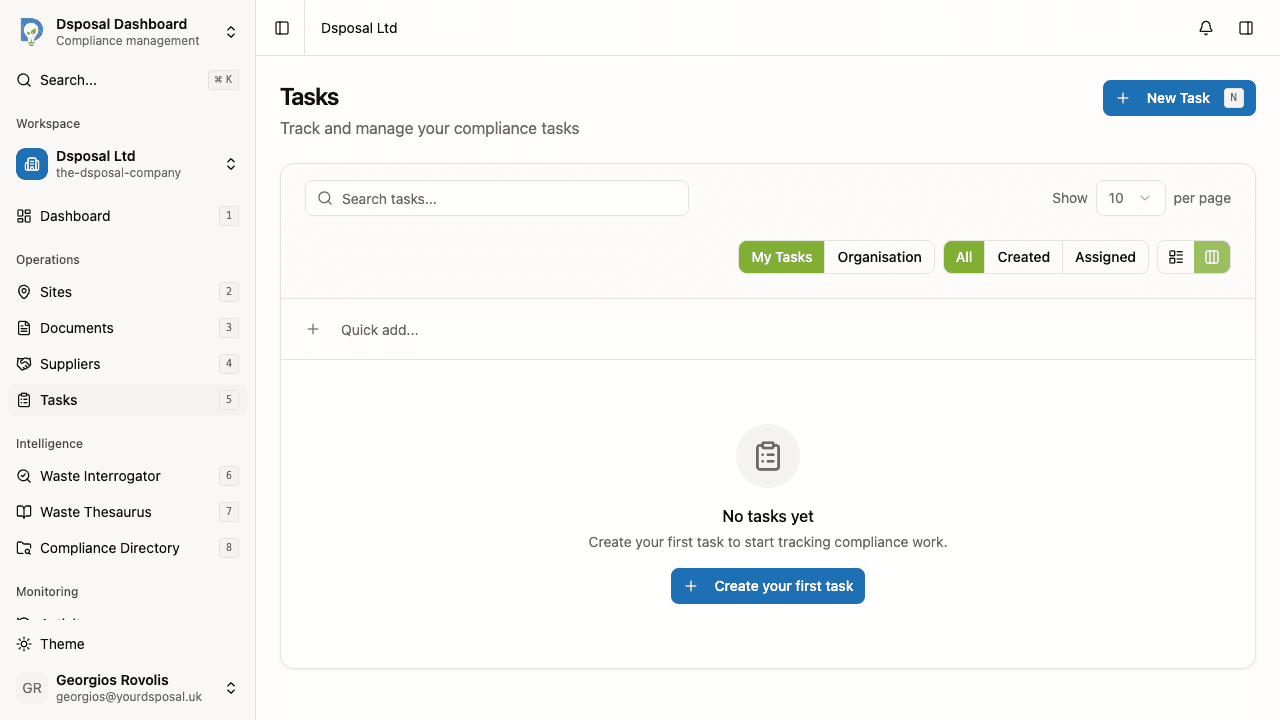Switch to board columns view icon
Screen dimensions: 1280x720
tap(1212, 257)
